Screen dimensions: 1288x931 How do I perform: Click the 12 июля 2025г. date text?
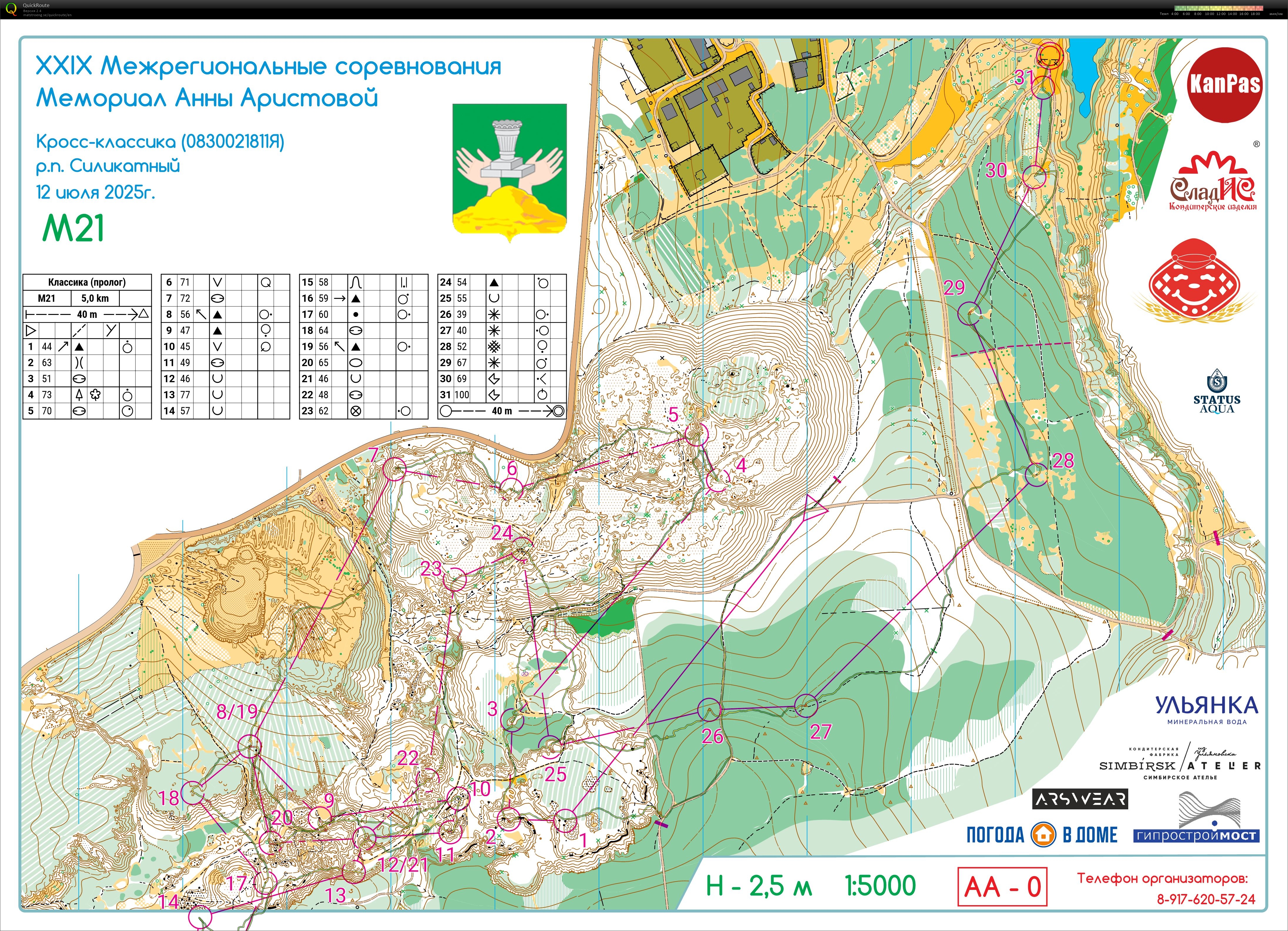click(95, 192)
